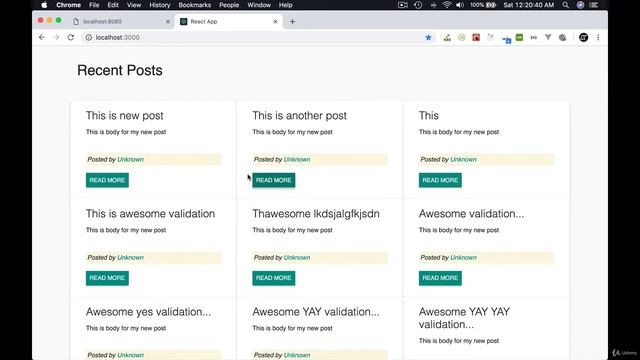Open Notification Center list icon
This screenshot has height=360, width=640.
click(x=594, y=5)
